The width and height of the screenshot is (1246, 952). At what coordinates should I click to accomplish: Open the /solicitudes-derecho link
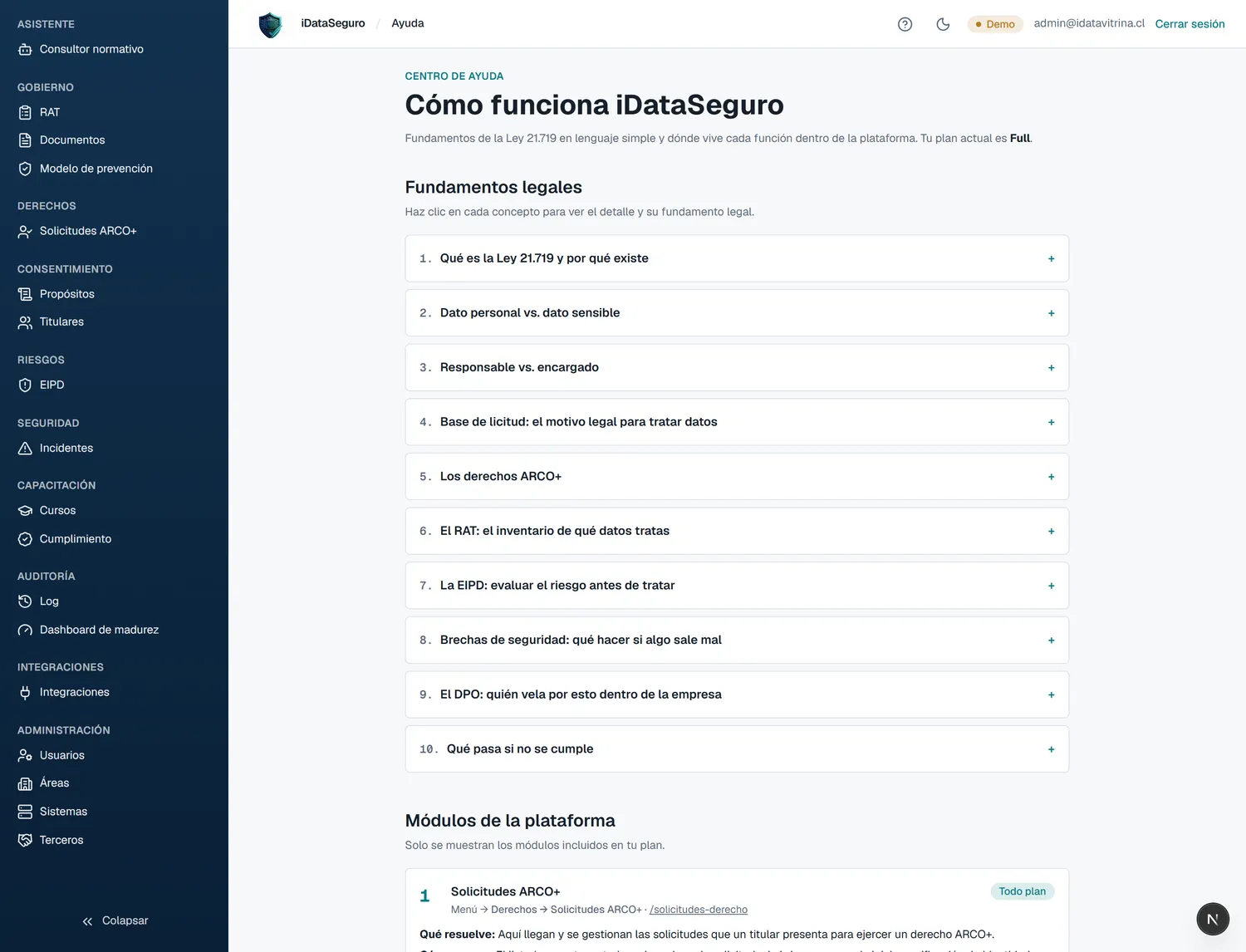point(699,910)
